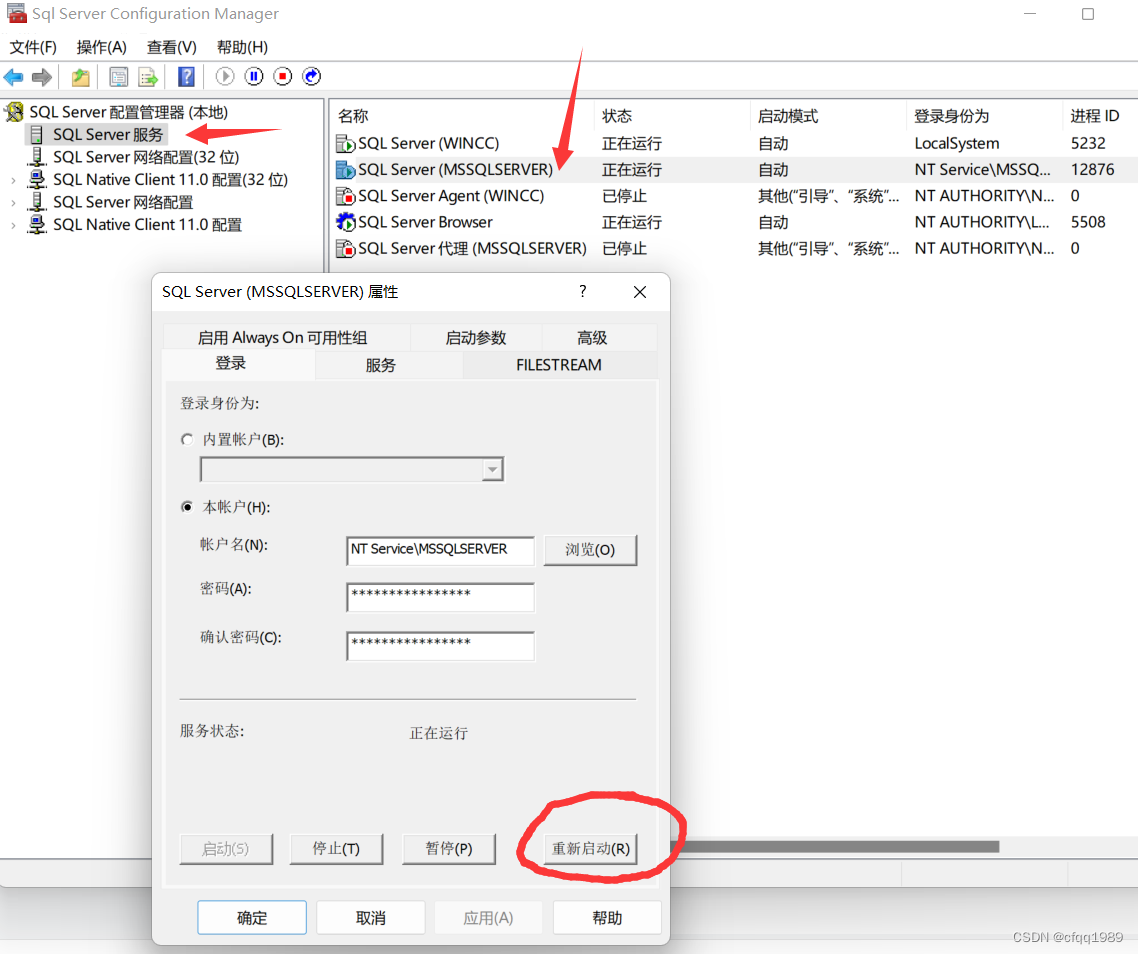Click the SQL Server 网络配置(32 位) icon
1138x954 pixels.
point(36,157)
